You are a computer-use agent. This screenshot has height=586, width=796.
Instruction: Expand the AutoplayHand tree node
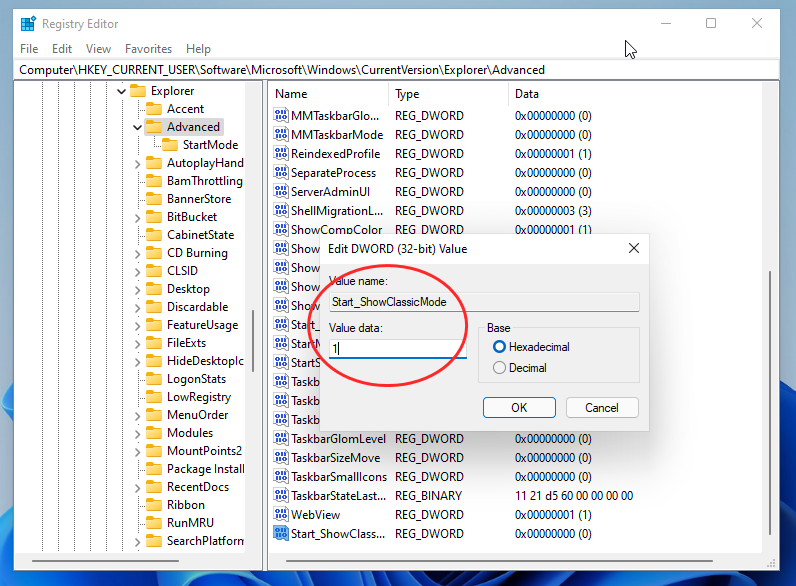[x=137, y=164]
